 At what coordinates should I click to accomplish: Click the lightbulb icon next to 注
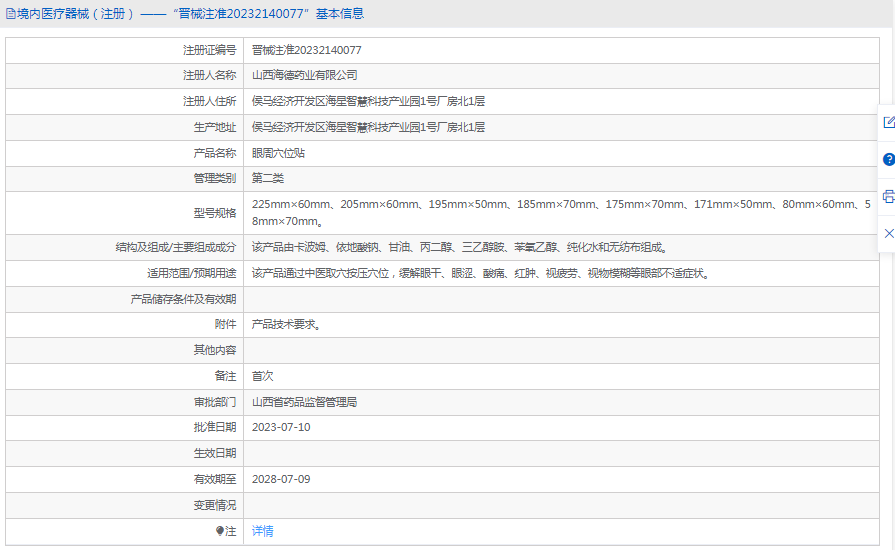click(220, 532)
